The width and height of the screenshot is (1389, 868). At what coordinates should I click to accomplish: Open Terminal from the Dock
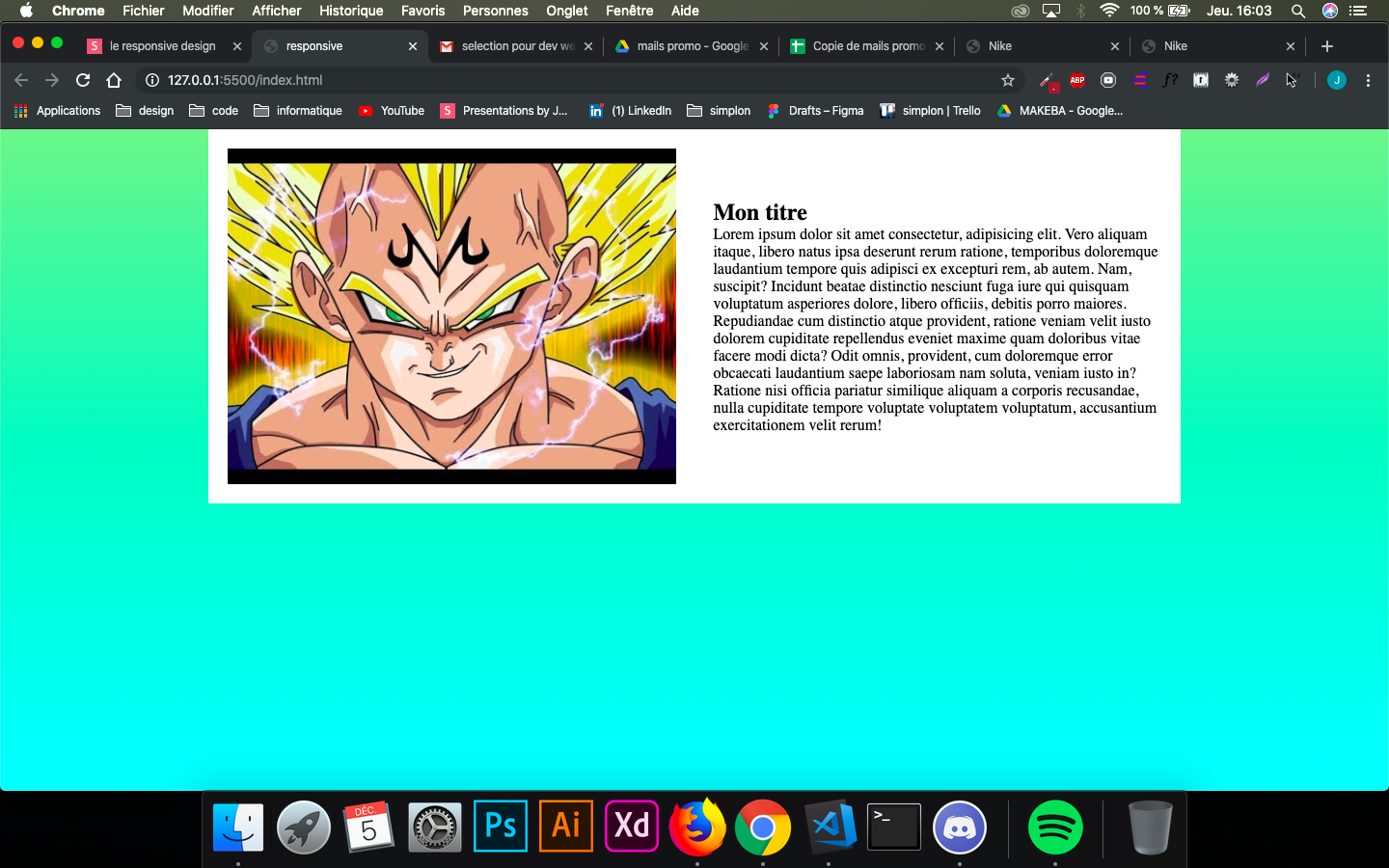[894, 827]
